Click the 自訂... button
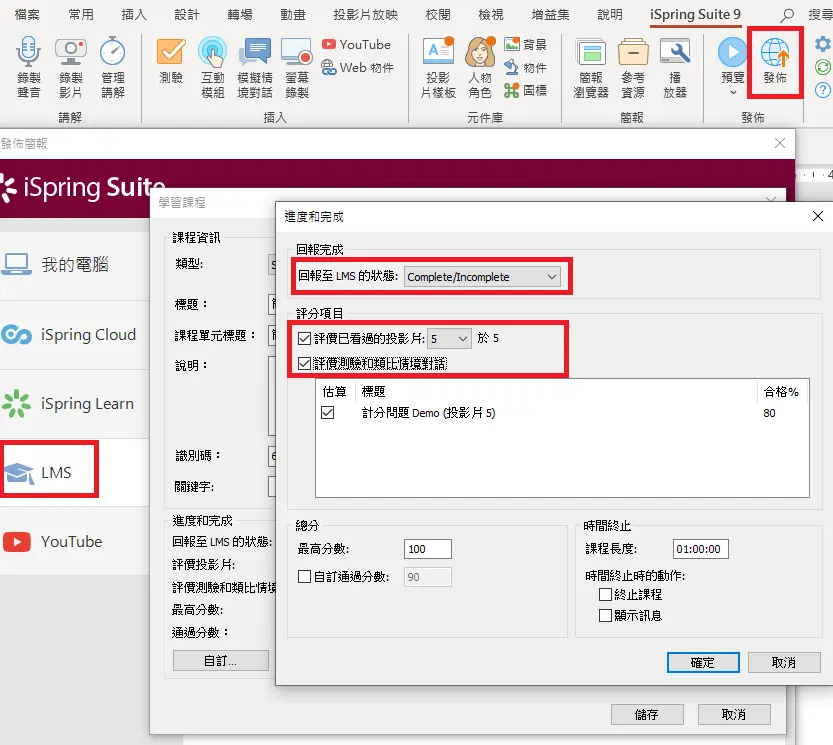 pyautogui.click(x=220, y=661)
